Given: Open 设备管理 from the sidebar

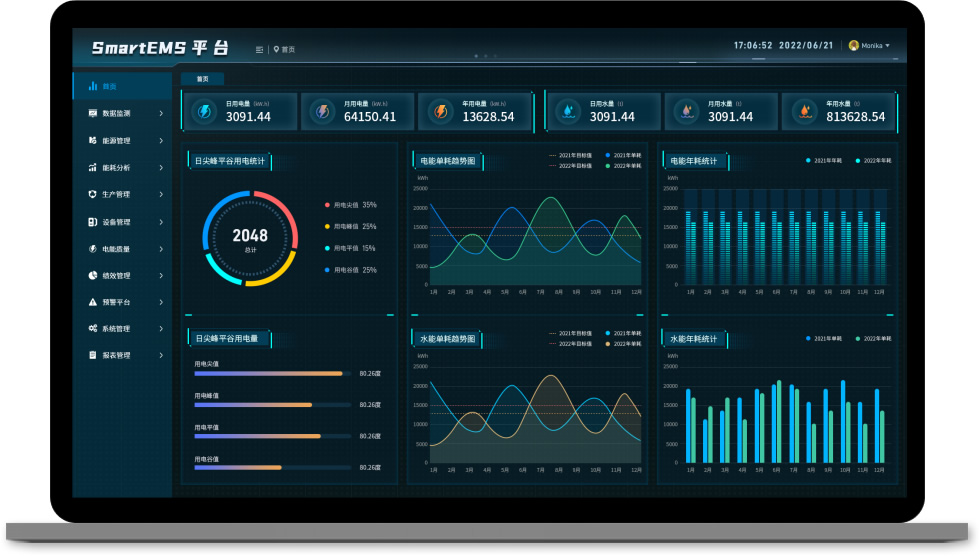Looking at the screenshot, I should pyautogui.click(x=116, y=222).
